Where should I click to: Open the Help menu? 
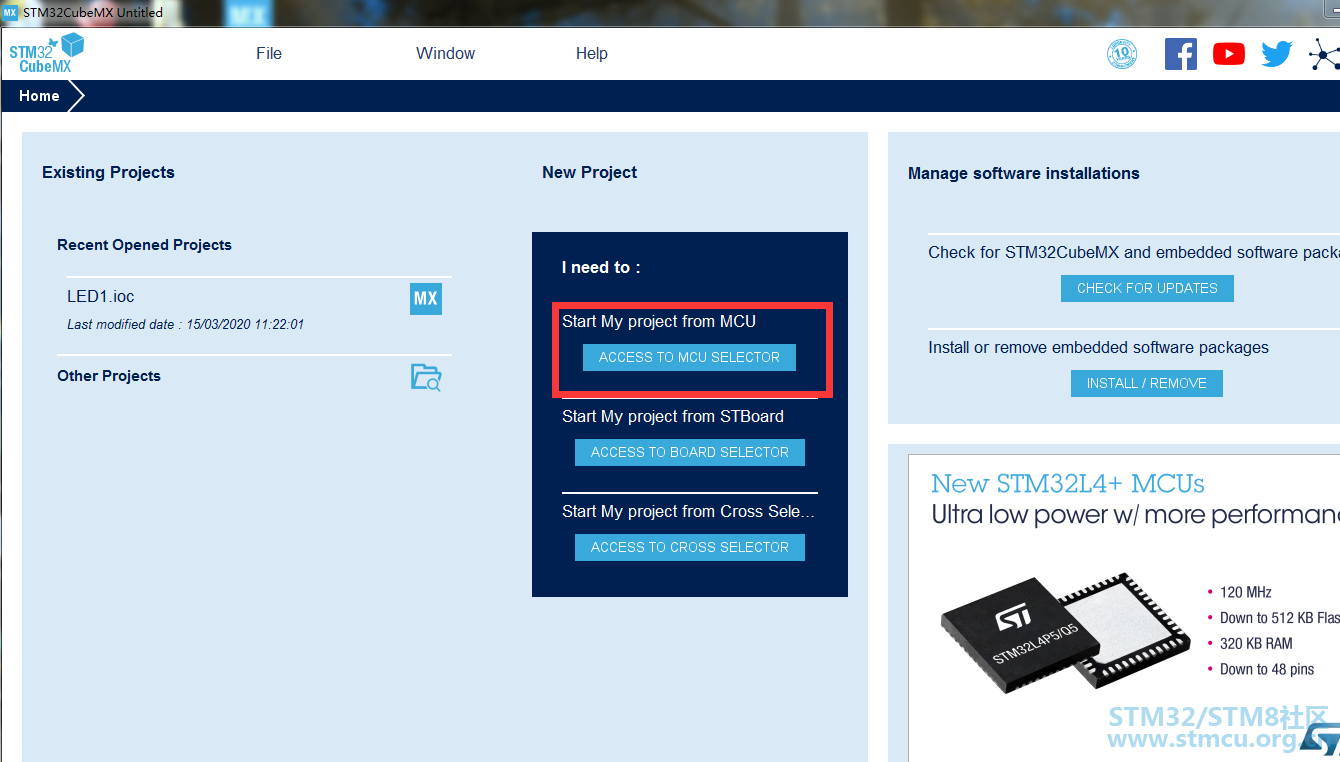click(x=592, y=54)
